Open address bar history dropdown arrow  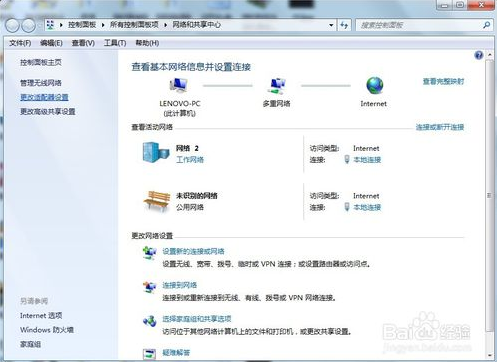click(x=331, y=25)
